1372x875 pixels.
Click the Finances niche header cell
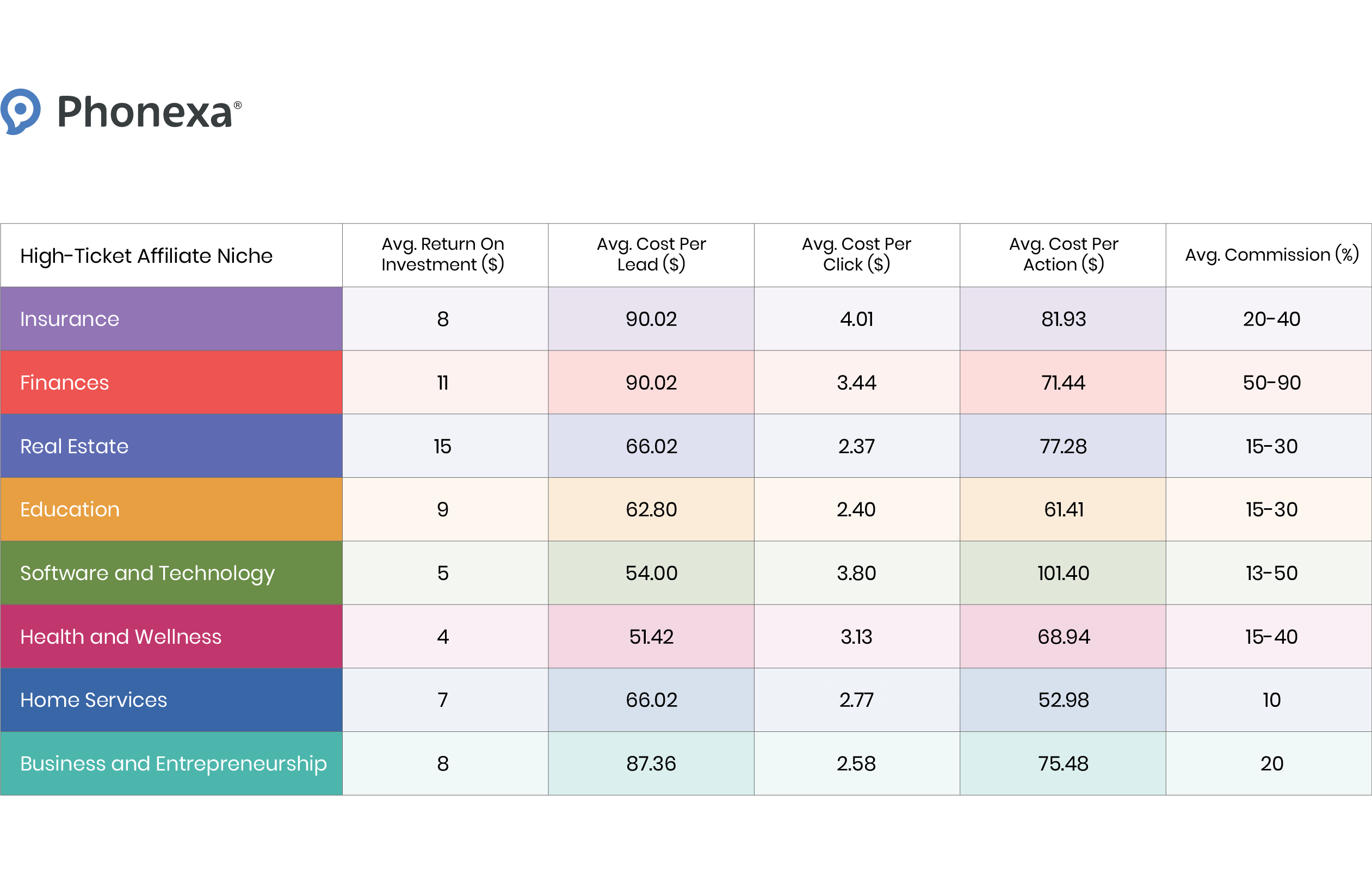point(64,383)
